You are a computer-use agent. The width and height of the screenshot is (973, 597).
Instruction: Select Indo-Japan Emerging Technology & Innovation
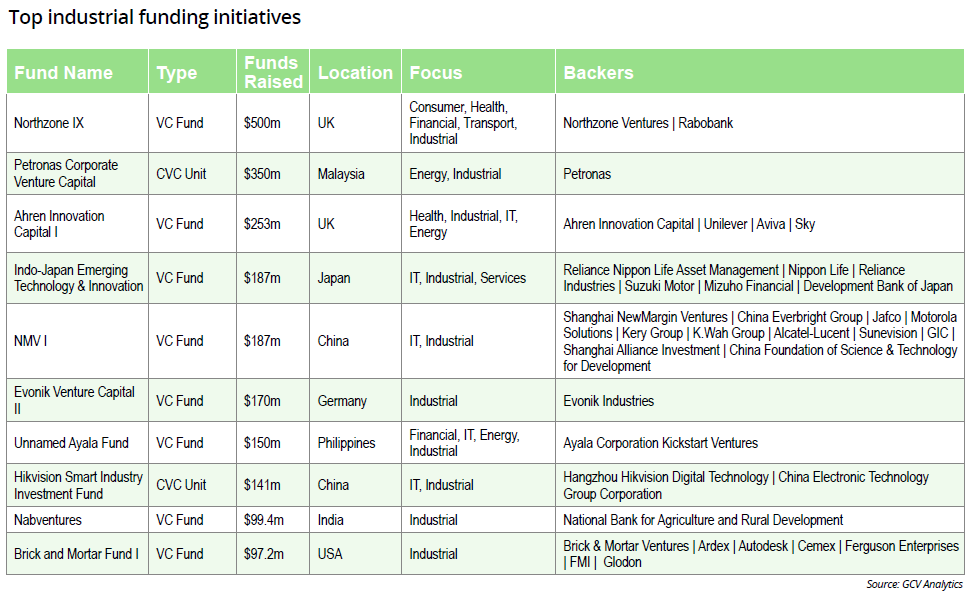pyautogui.click(x=78, y=278)
